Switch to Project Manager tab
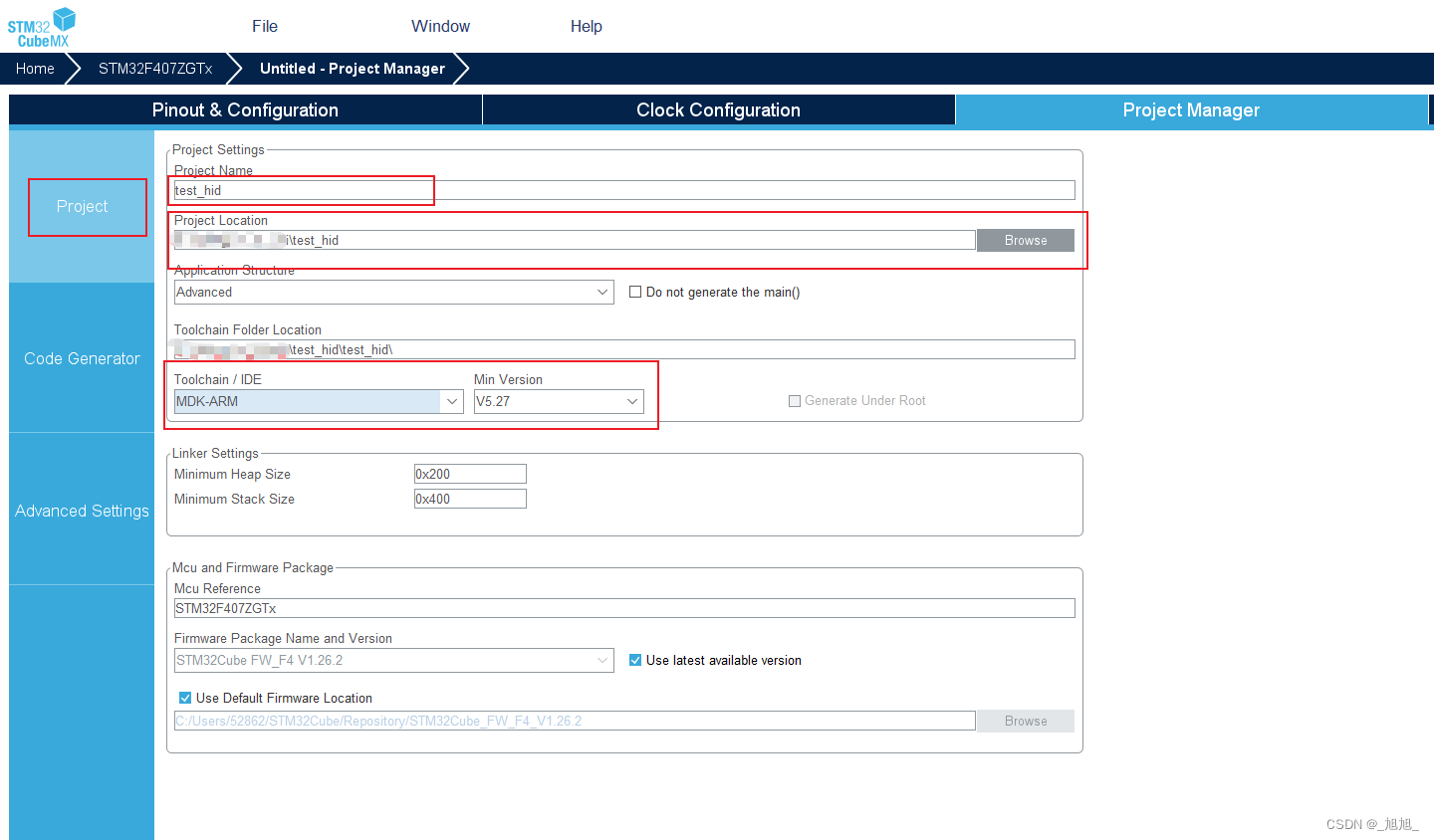The width and height of the screenshot is (1434, 840). click(1191, 109)
